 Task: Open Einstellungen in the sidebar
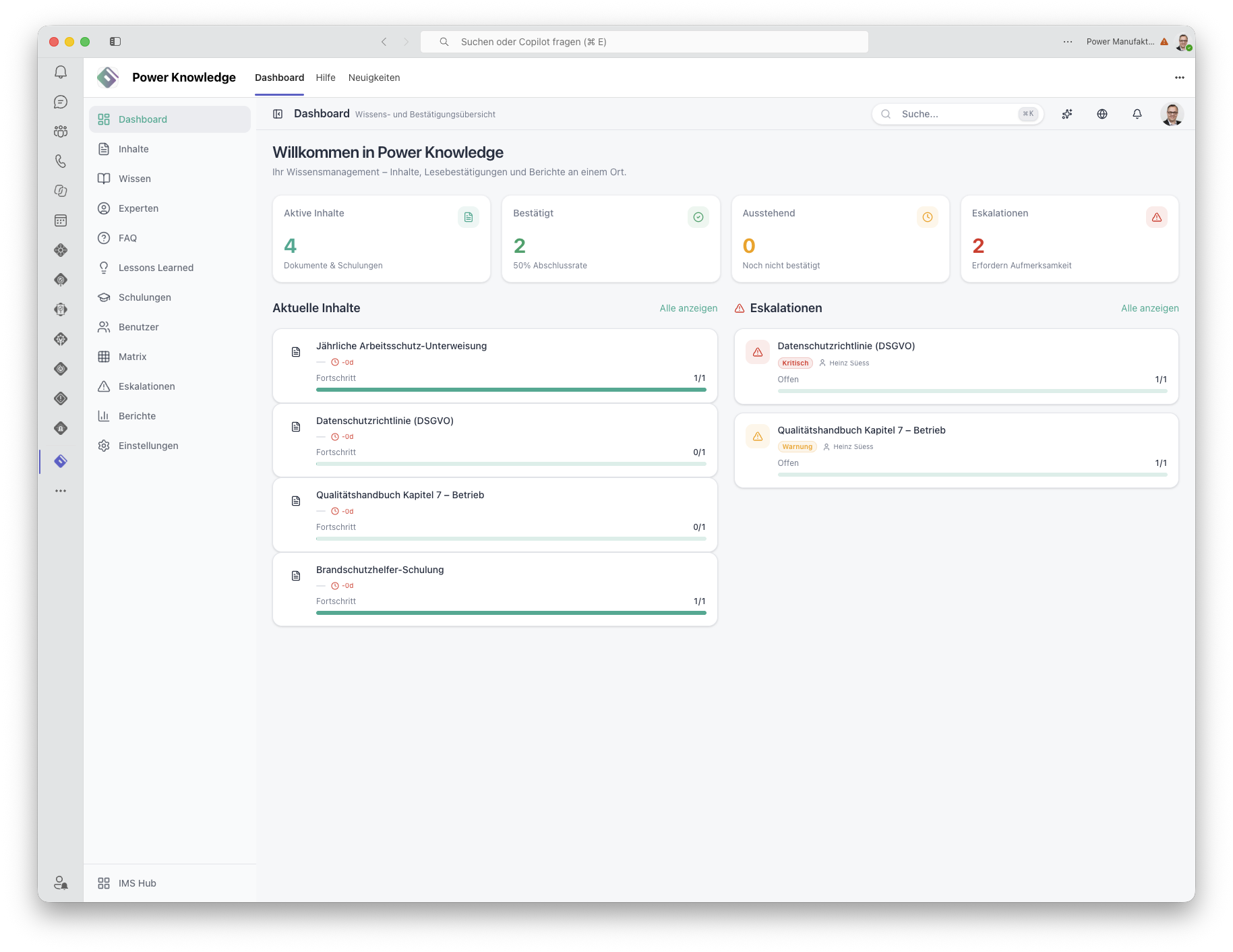coord(170,446)
